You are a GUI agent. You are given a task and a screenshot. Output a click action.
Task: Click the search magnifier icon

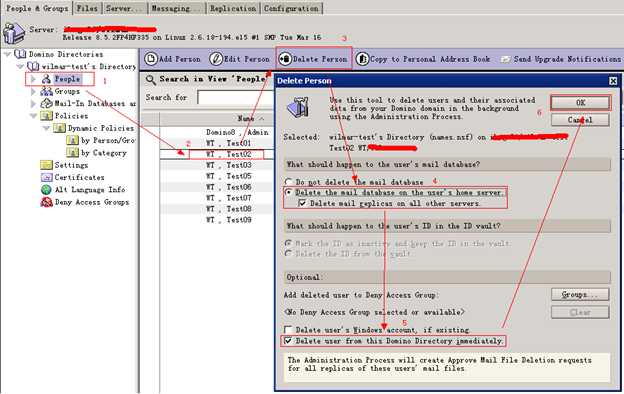pyautogui.click(x=150, y=80)
